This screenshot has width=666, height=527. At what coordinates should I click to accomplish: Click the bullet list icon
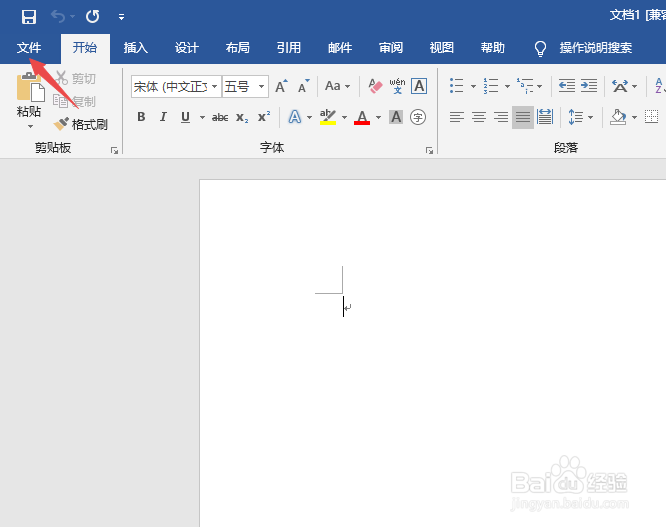(457, 86)
